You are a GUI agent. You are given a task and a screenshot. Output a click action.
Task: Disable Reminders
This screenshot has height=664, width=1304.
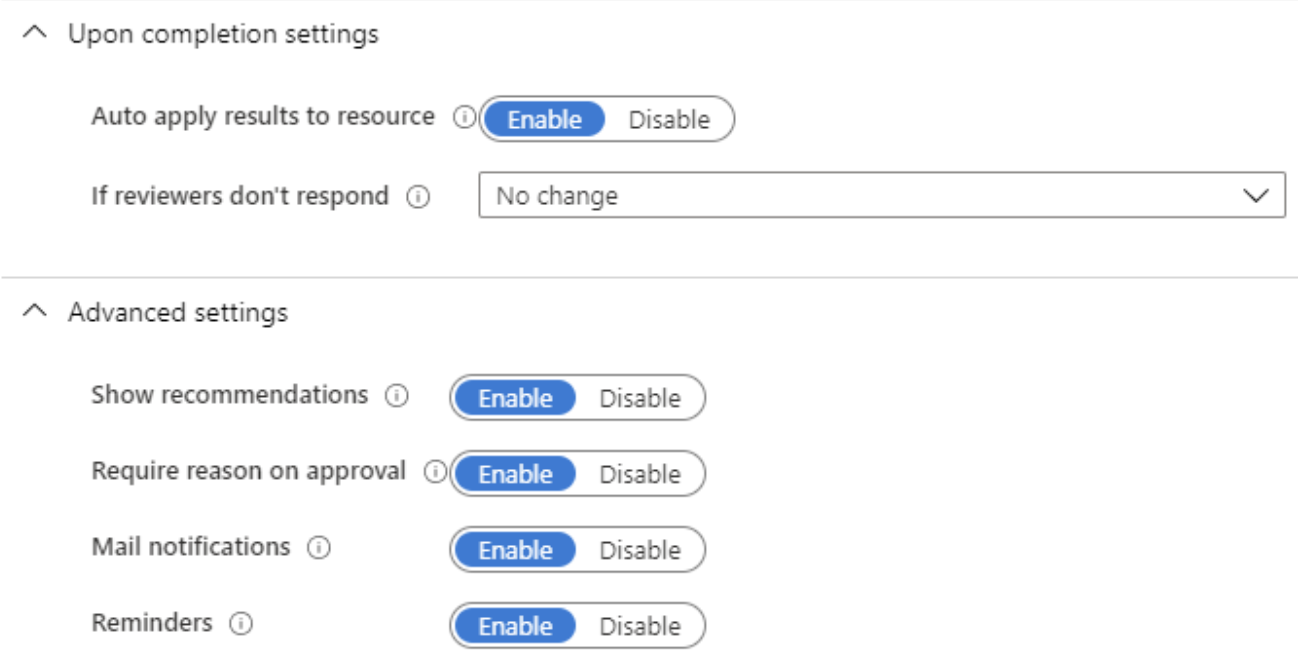pyautogui.click(x=640, y=626)
